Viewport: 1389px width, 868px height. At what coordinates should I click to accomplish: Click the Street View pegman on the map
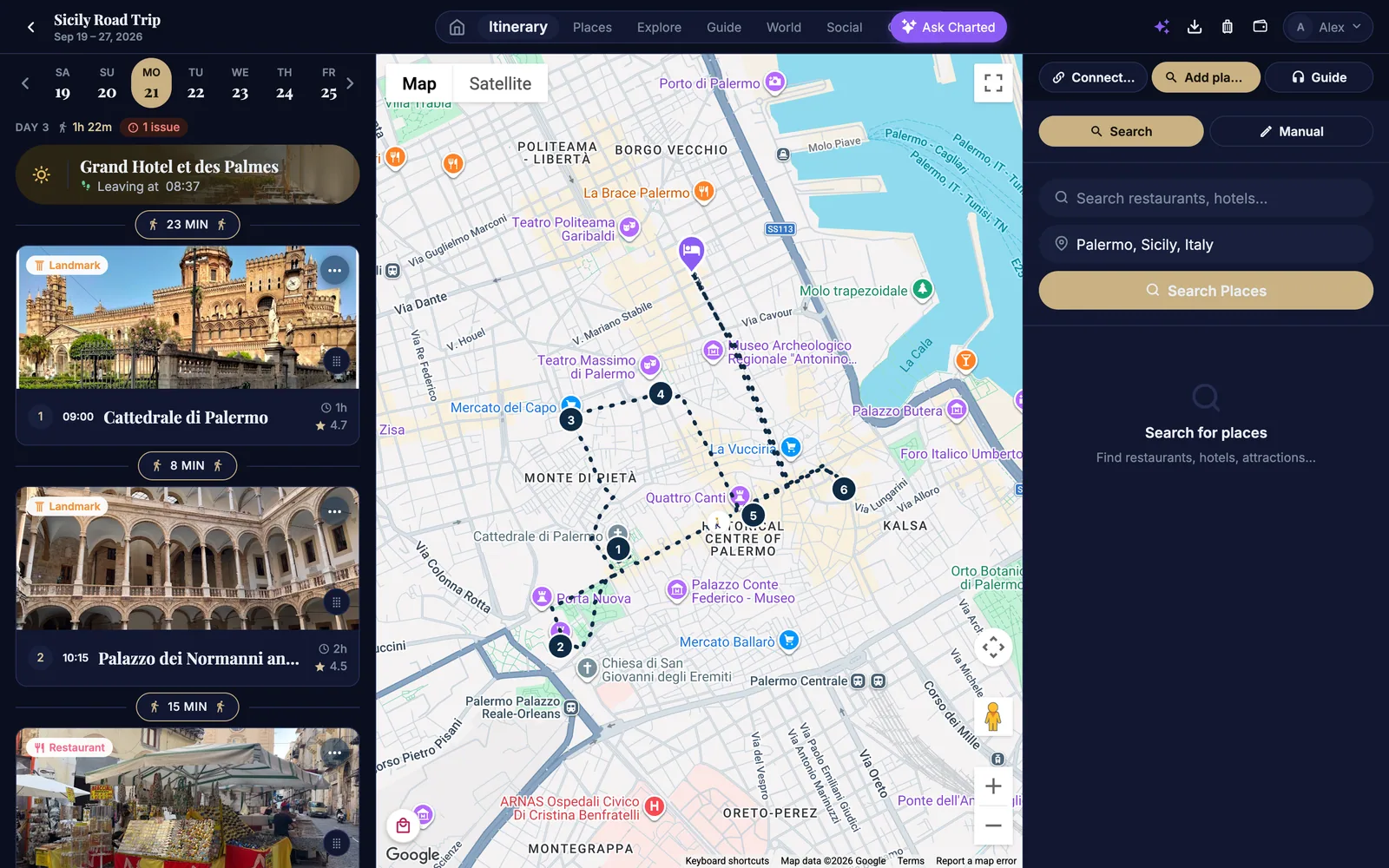click(x=993, y=717)
